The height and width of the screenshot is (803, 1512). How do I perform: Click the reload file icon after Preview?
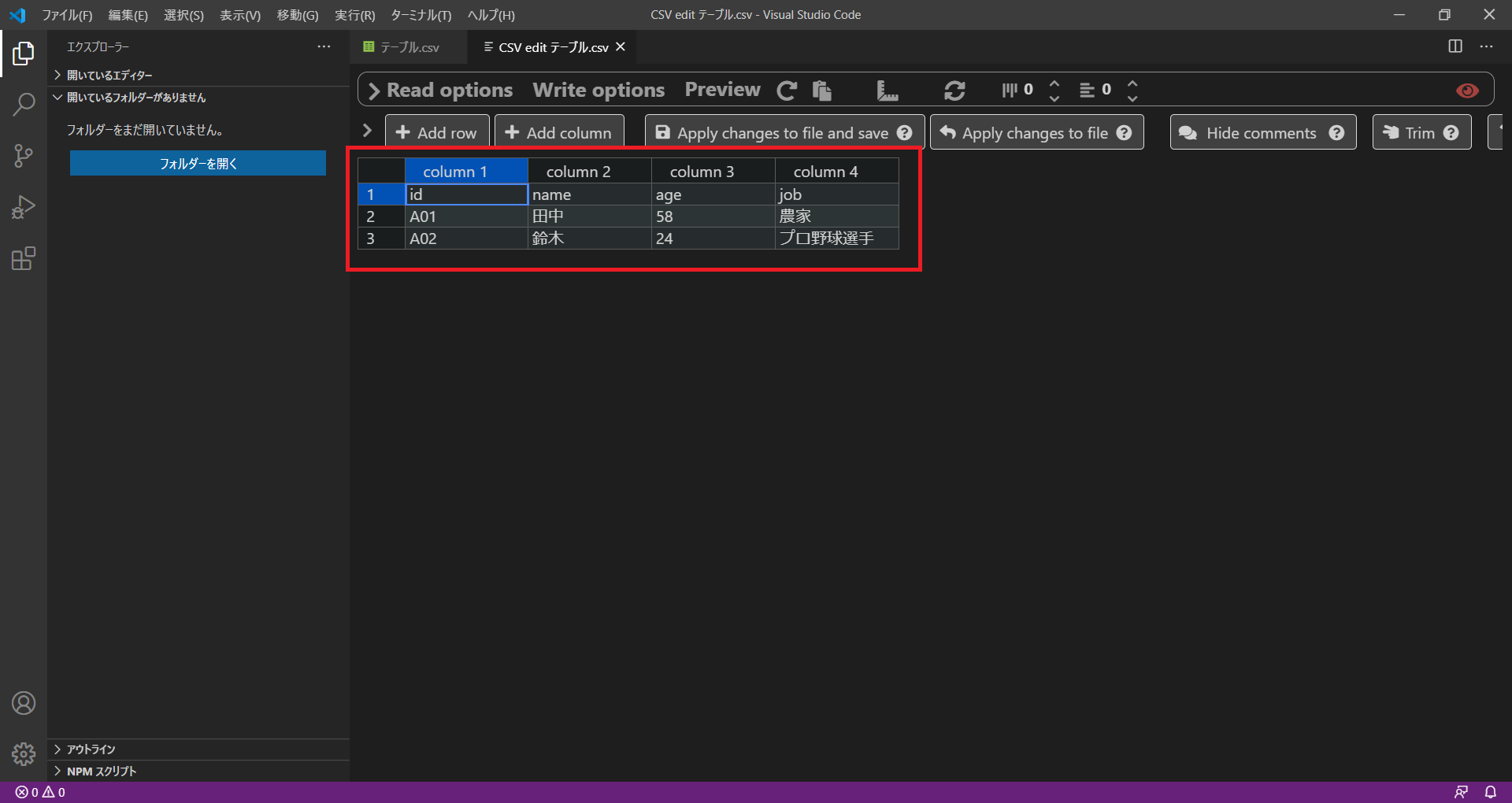coord(787,91)
